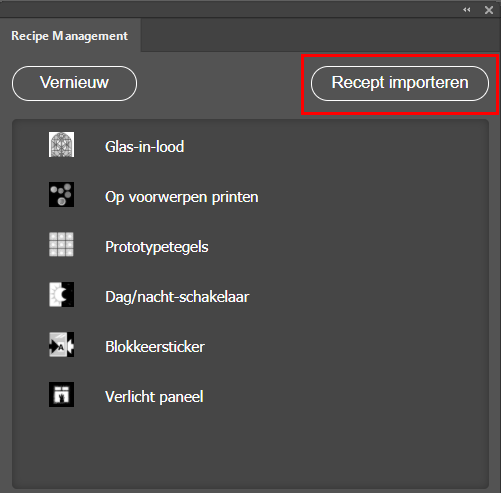
Task: Select the Prototypetegels grid icon
Action: pyautogui.click(x=61, y=245)
